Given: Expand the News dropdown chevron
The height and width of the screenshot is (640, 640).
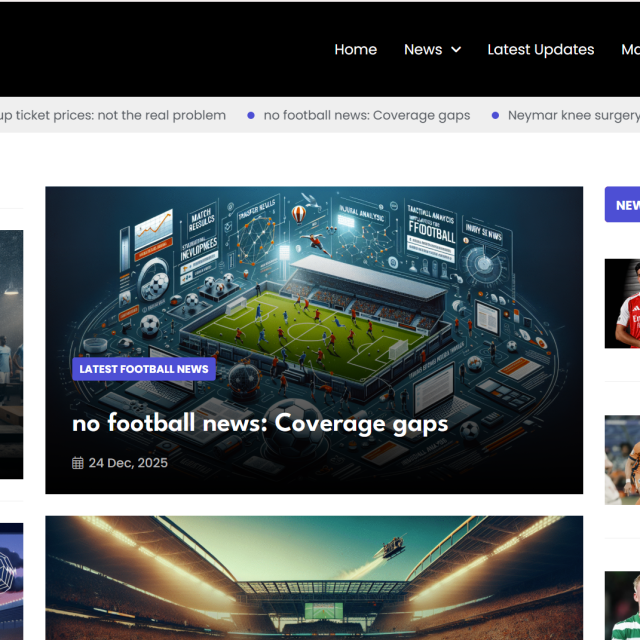Looking at the screenshot, I should tap(456, 49).
